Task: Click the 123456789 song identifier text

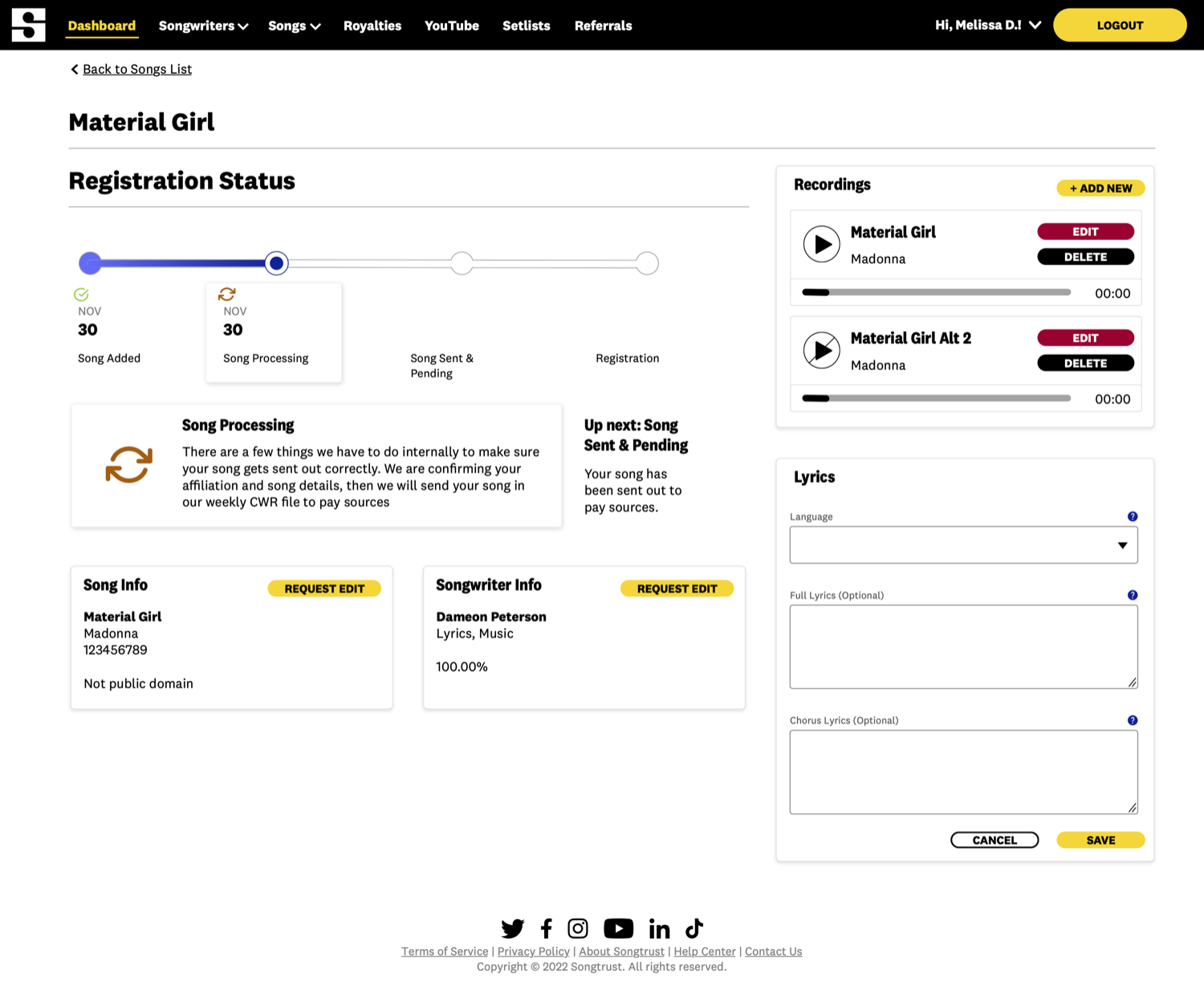Action: click(116, 650)
